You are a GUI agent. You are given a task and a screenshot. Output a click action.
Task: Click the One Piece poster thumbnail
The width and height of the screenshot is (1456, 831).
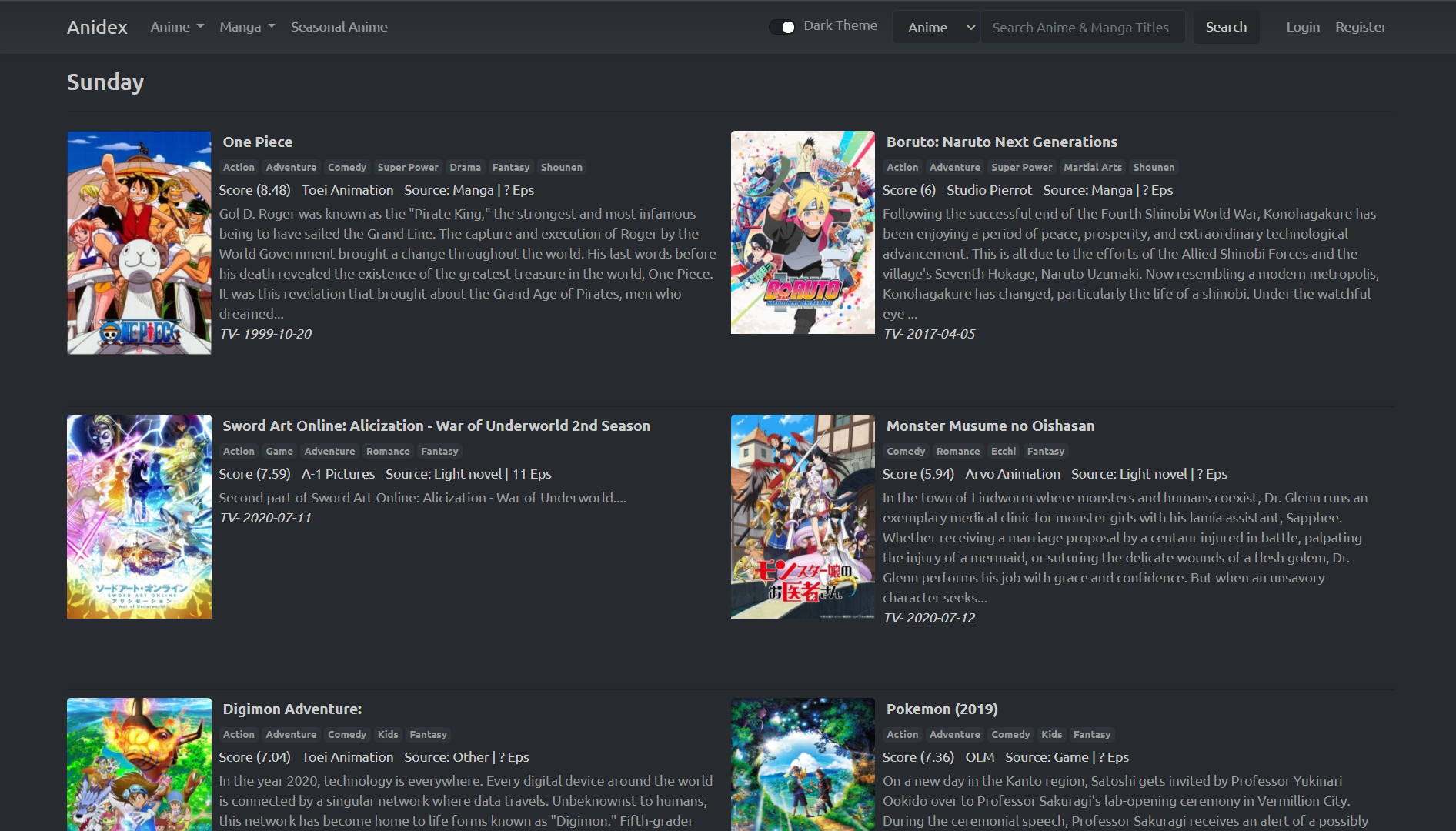(x=139, y=242)
